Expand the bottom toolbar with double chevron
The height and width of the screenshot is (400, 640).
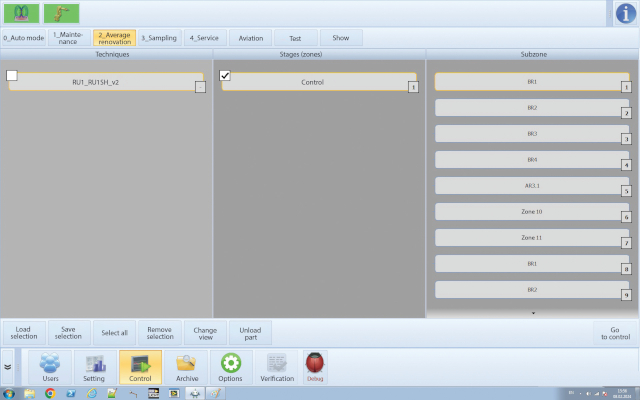coord(8,367)
